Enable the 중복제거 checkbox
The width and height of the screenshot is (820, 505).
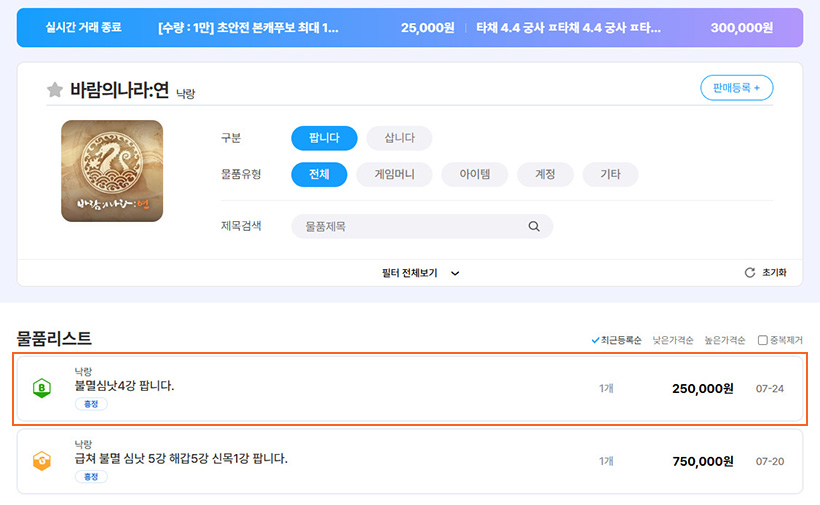coord(763,340)
